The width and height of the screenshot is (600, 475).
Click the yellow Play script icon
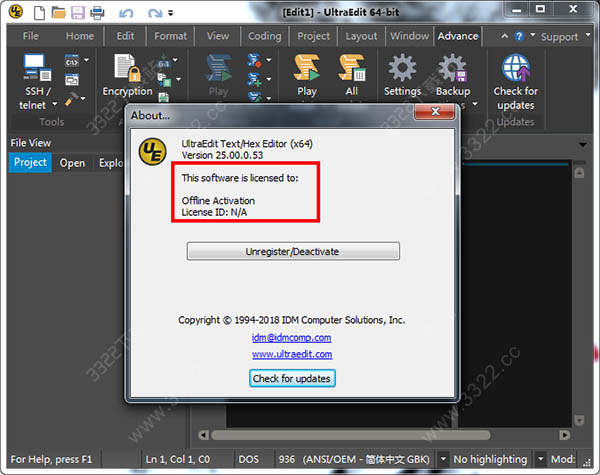click(x=307, y=67)
